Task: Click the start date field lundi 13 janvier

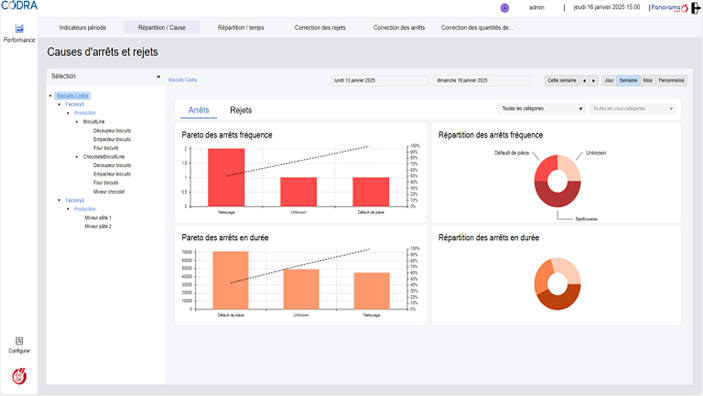Action: 379,81
